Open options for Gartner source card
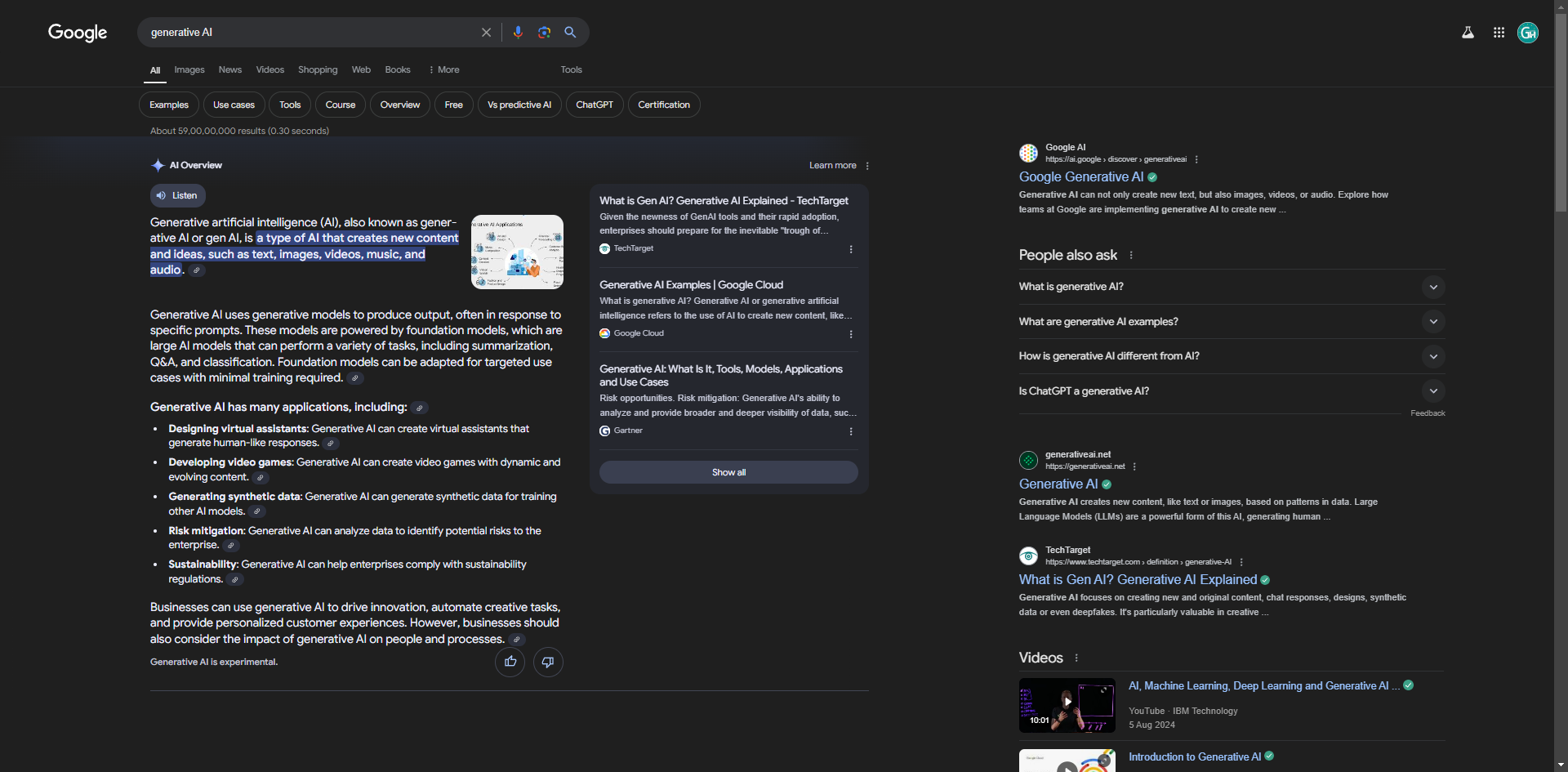This screenshot has width=1568, height=772. tap(851, 431)
